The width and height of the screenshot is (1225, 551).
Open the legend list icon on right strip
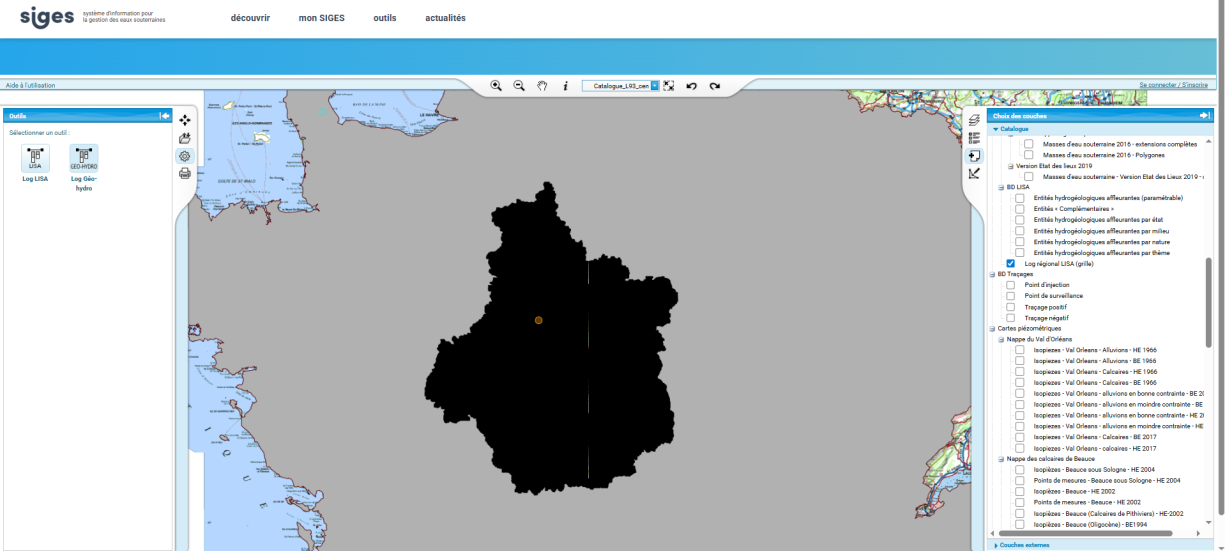pyautogui.click(x=975, y=138)
